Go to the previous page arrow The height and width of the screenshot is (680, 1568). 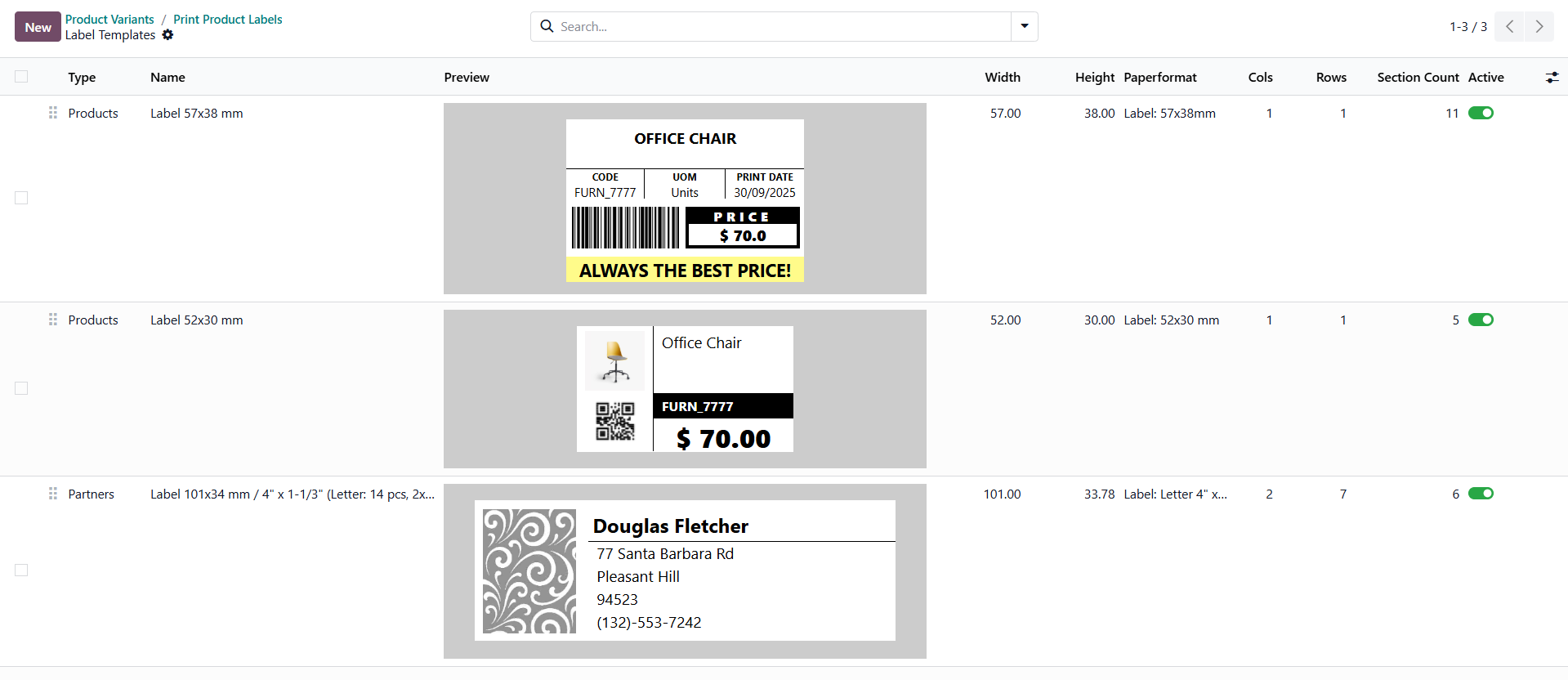tap(1509, 27)
